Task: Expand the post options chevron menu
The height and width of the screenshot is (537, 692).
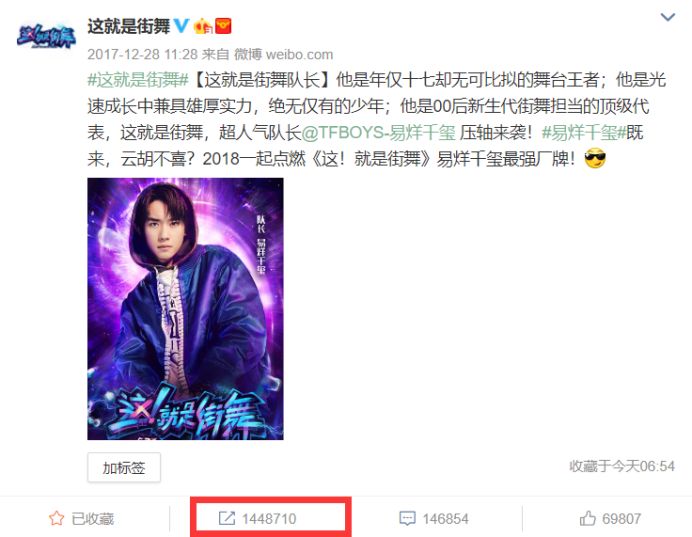Action: point(667,17)
